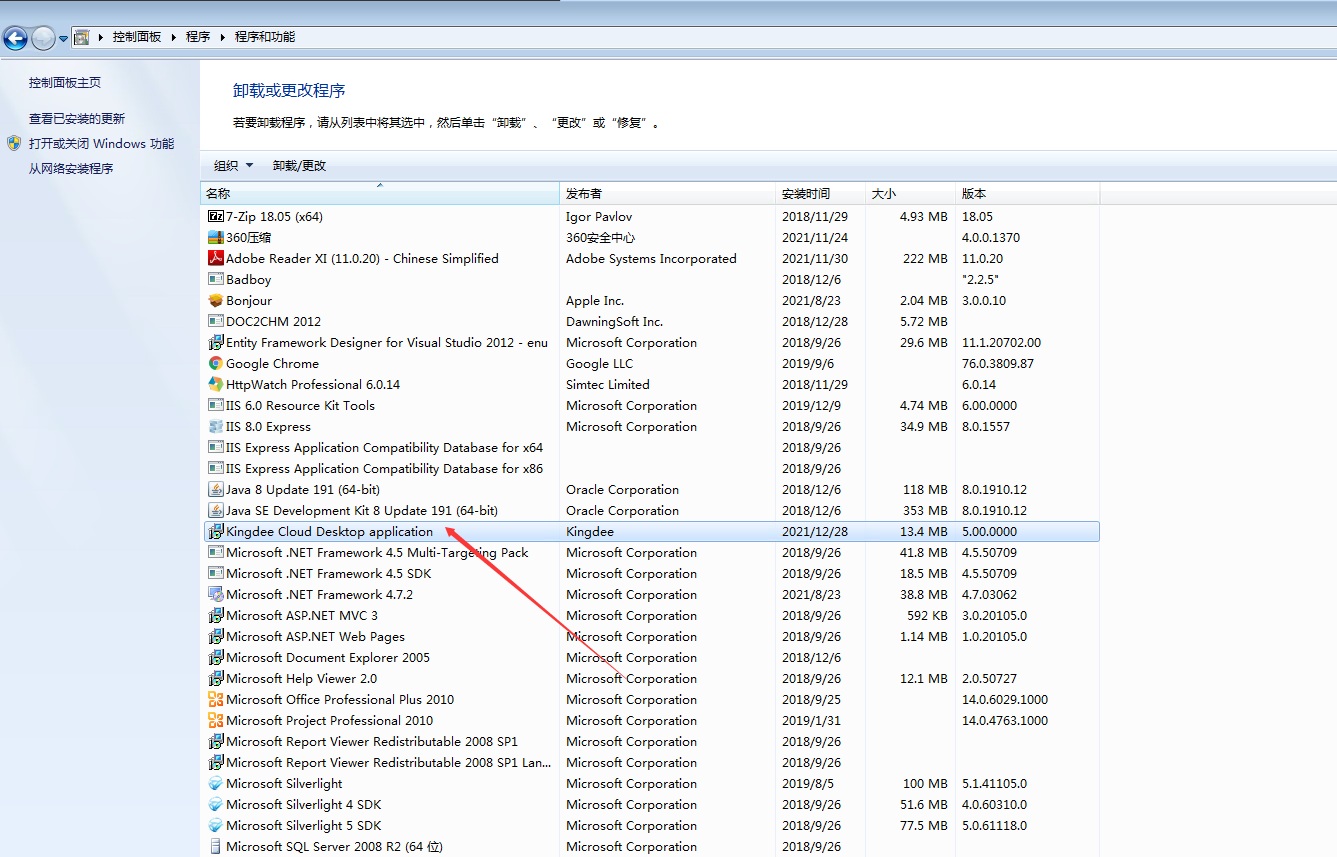Select the Java 8 Update 191 icon

215,489
